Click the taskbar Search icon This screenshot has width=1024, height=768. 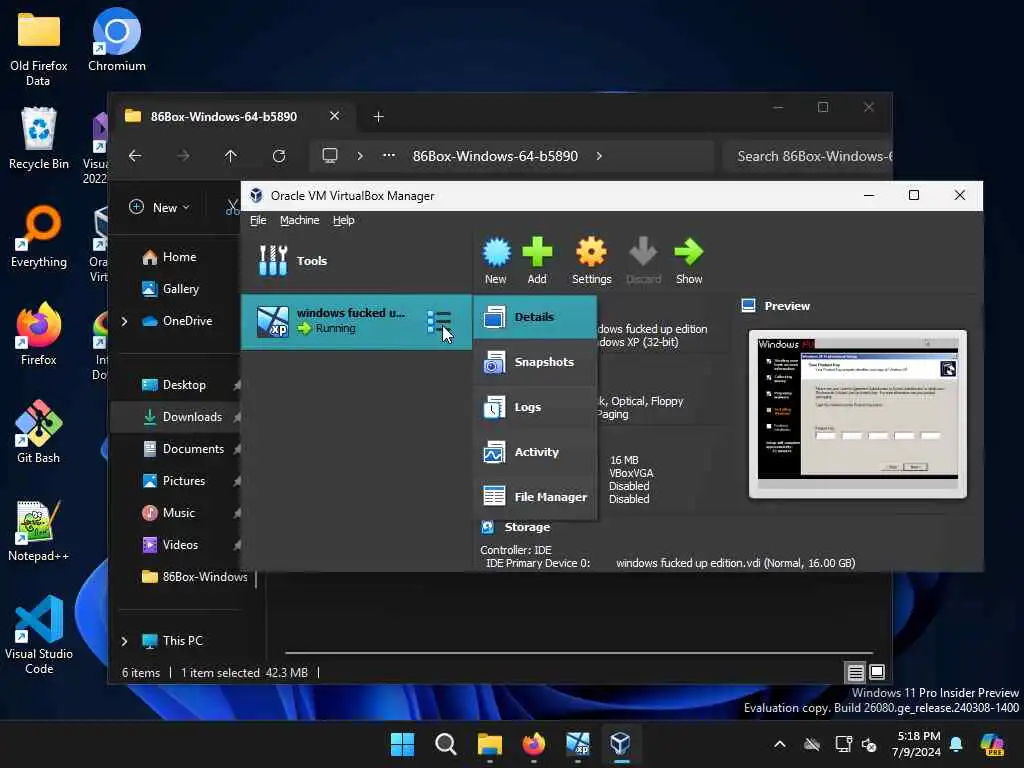coord(446,744)
